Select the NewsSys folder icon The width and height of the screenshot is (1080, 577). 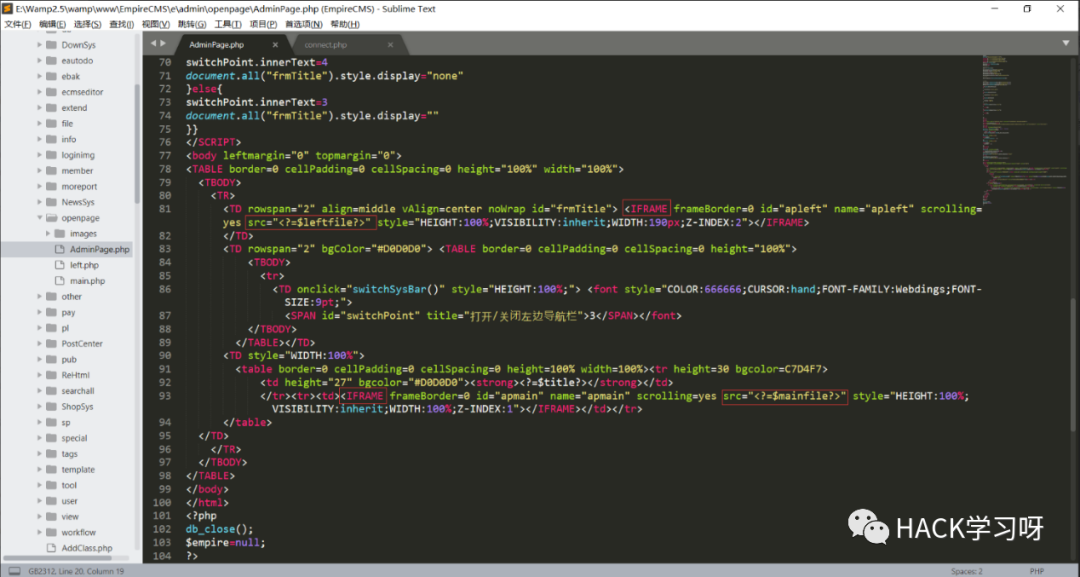click(x=51, y=202)
